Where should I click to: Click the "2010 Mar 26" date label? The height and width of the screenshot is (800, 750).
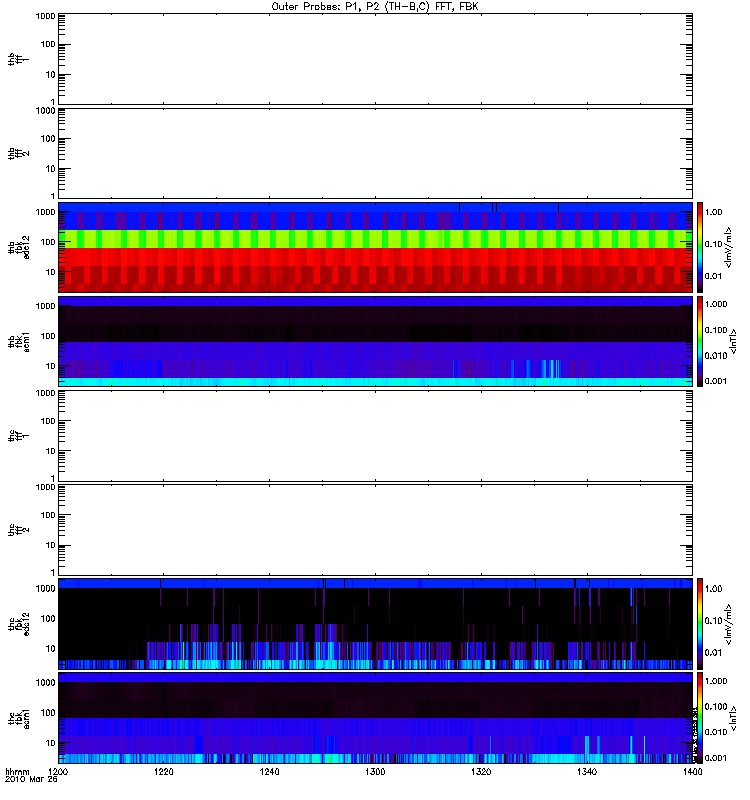tap(32, 780)
